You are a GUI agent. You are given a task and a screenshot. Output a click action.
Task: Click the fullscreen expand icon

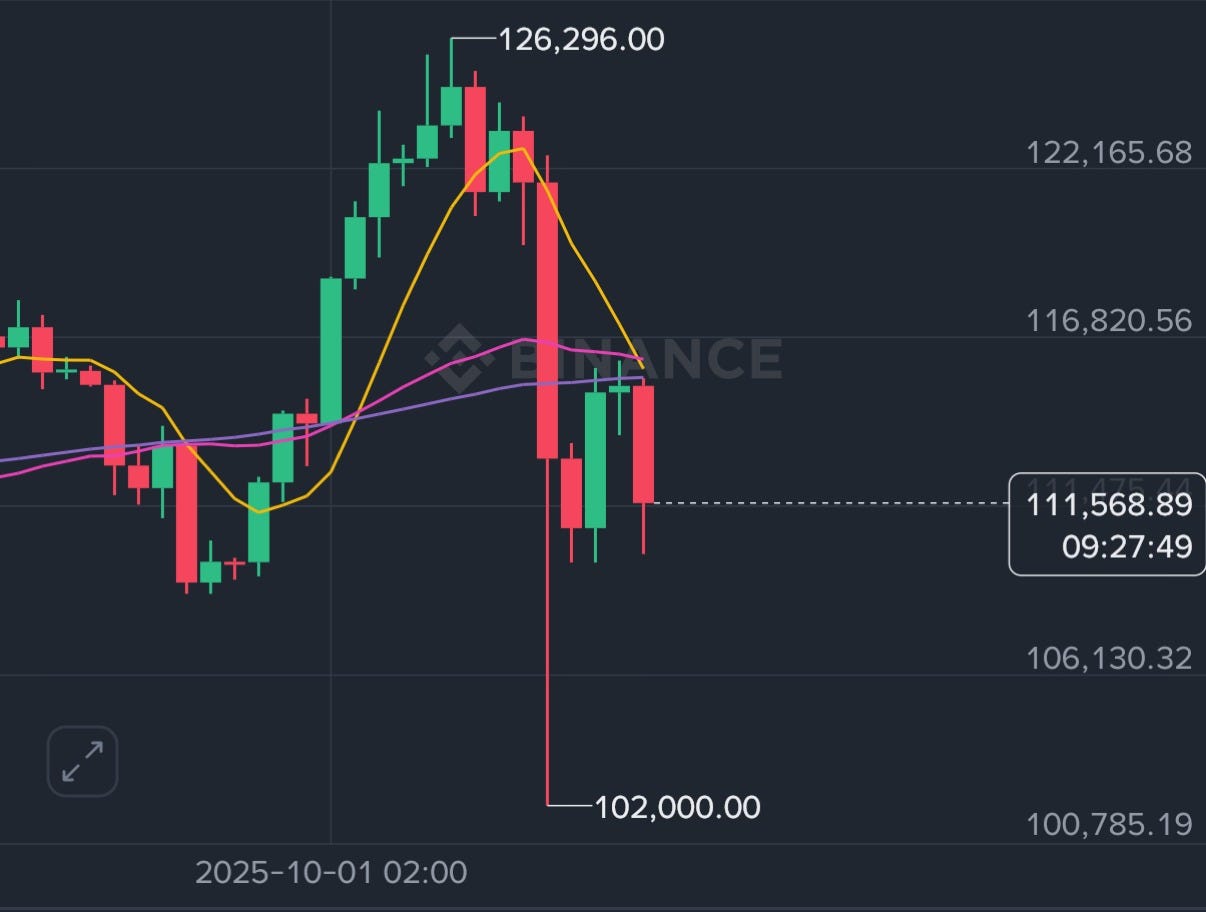[81, 760]
